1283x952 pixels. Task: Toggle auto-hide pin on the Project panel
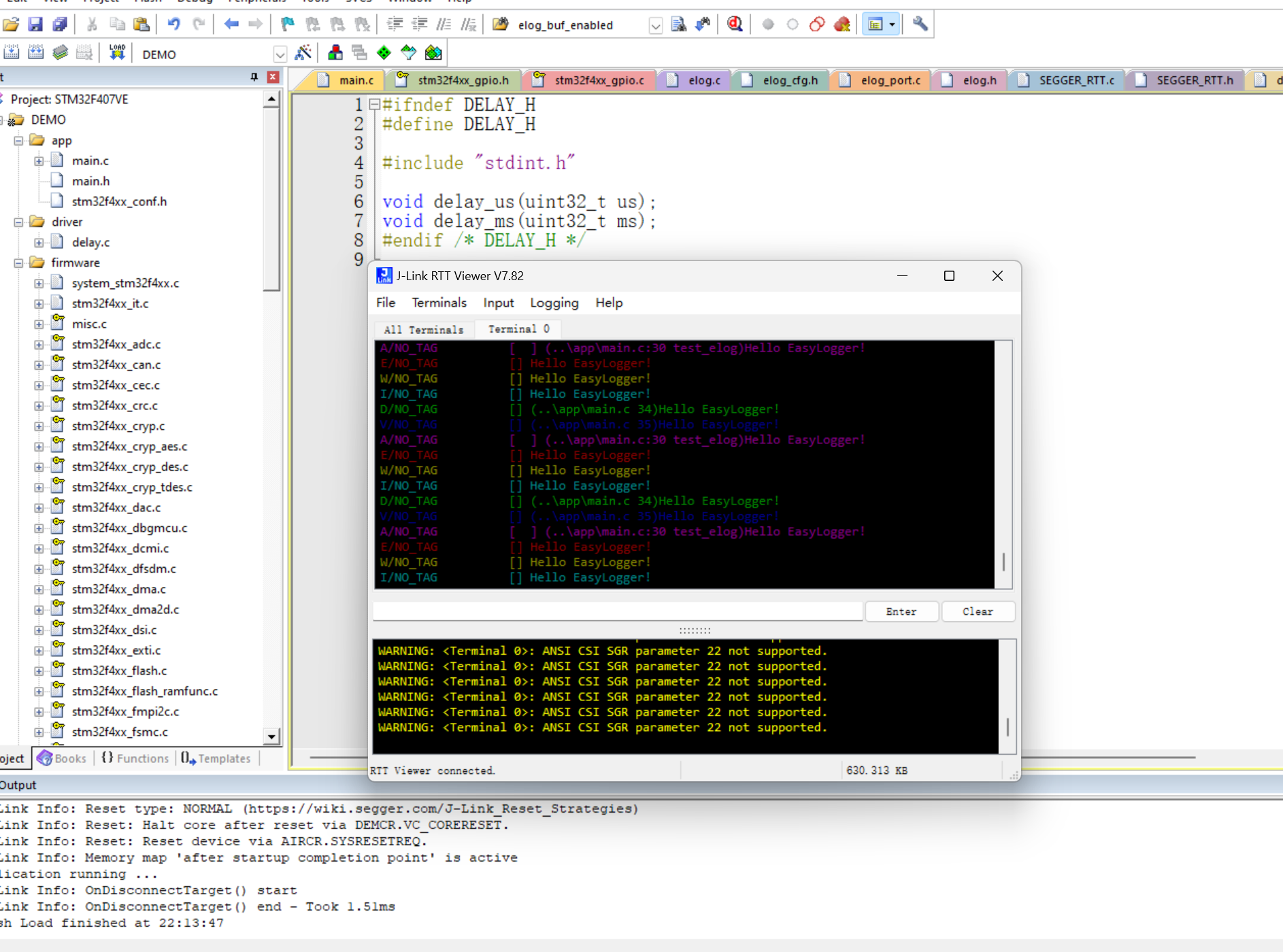pyautogui.click(x=254, y=77)
